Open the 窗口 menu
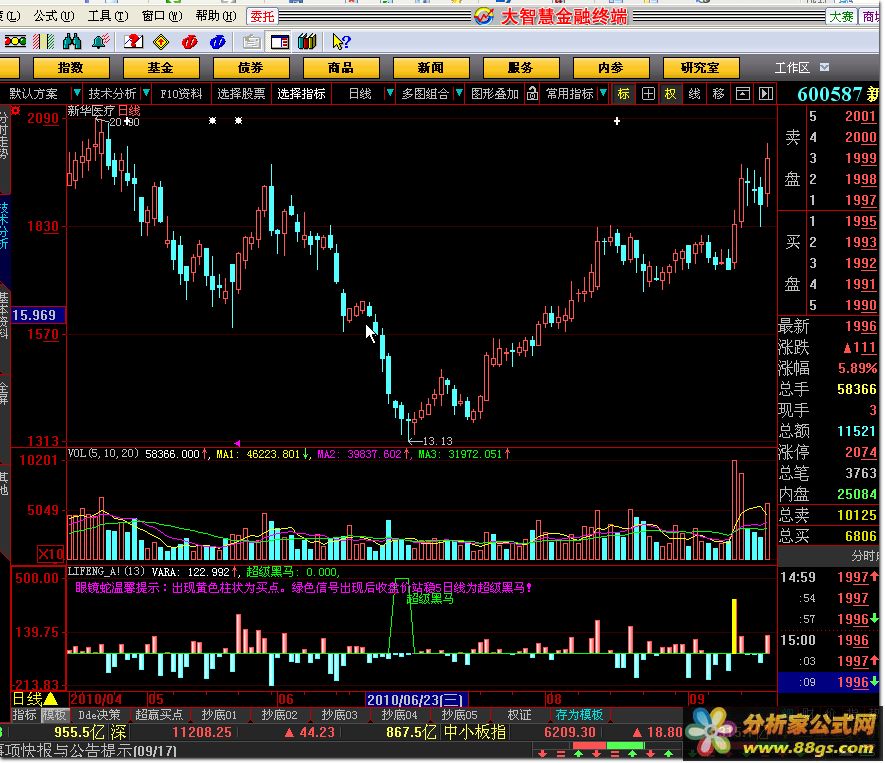885x763 pixels. [x=161, y=16]
